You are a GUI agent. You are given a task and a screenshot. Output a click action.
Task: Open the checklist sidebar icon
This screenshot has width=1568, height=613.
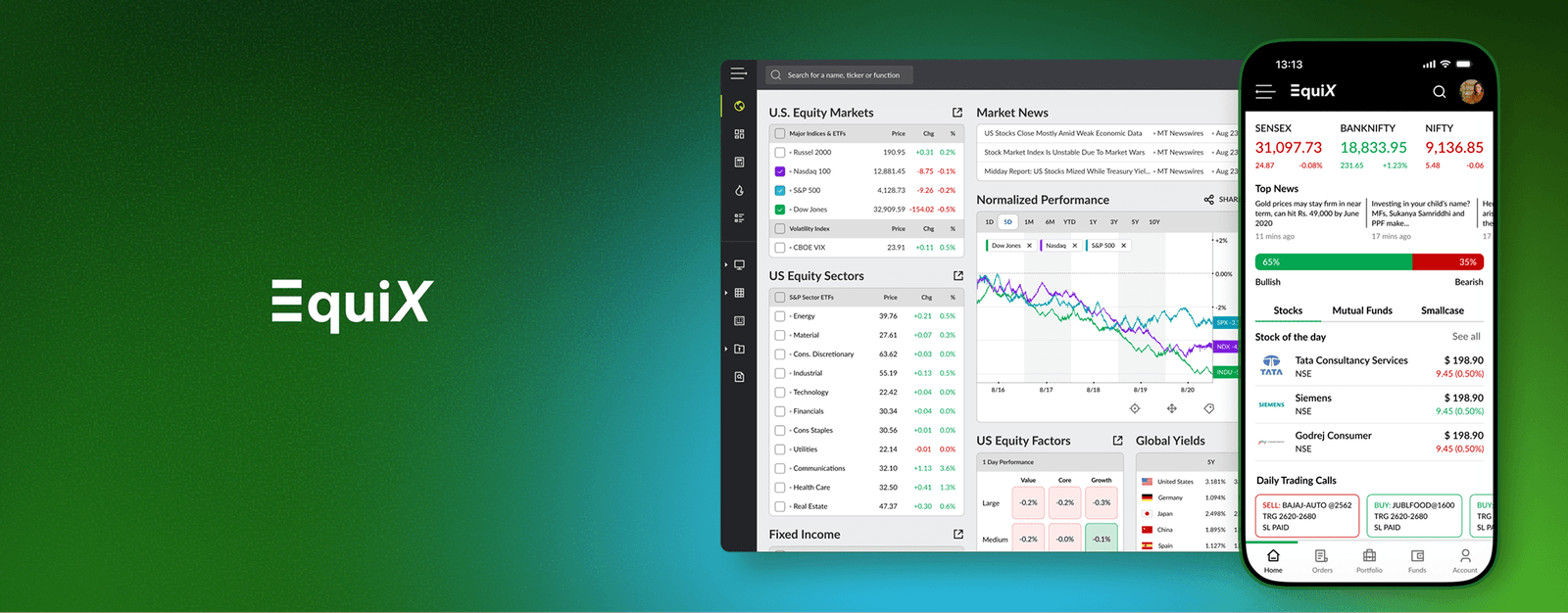739,217
